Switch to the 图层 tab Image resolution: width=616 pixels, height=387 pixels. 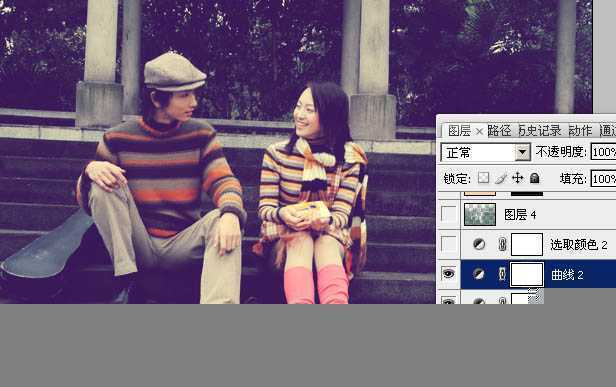(460, 131)
